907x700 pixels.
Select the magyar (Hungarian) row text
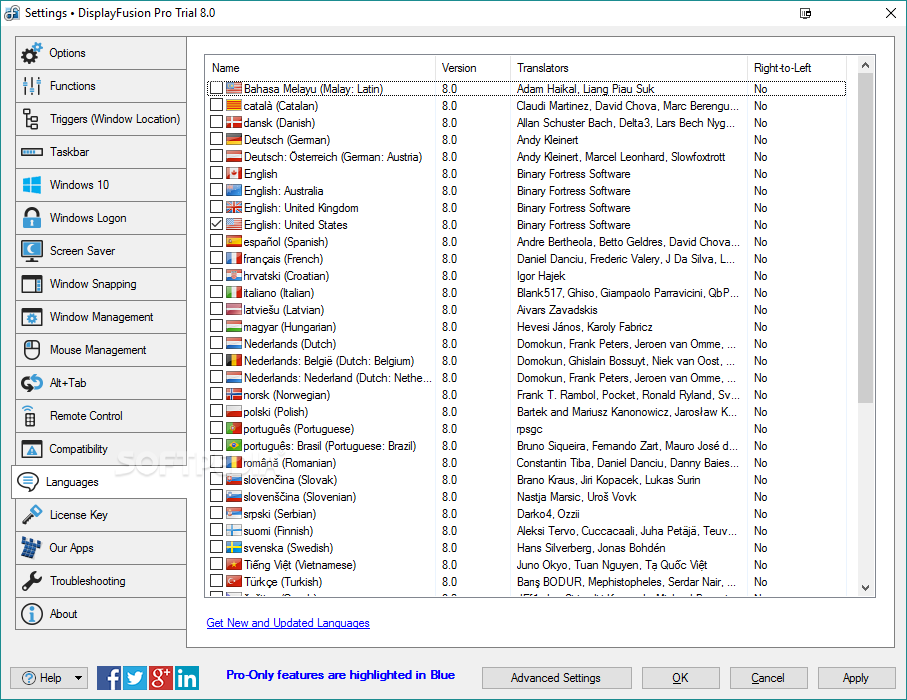click(290, 327)
